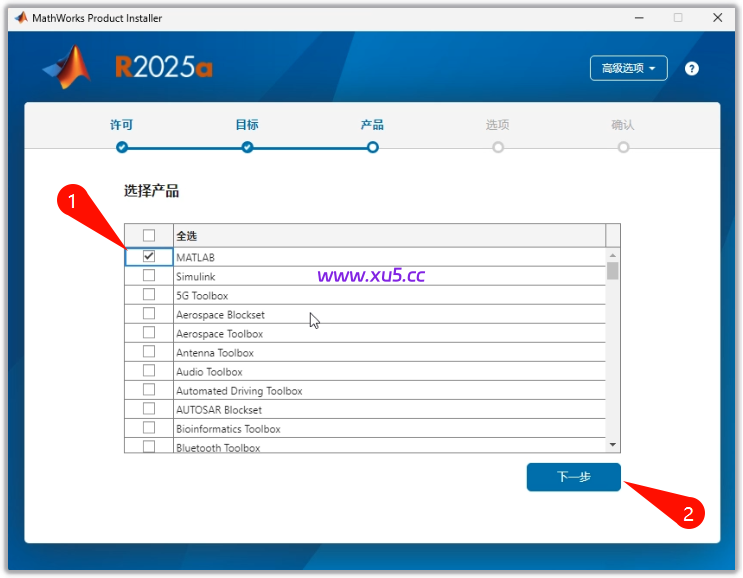
Task: Enable the Simulink checkbox
Action: click(149, 276)
